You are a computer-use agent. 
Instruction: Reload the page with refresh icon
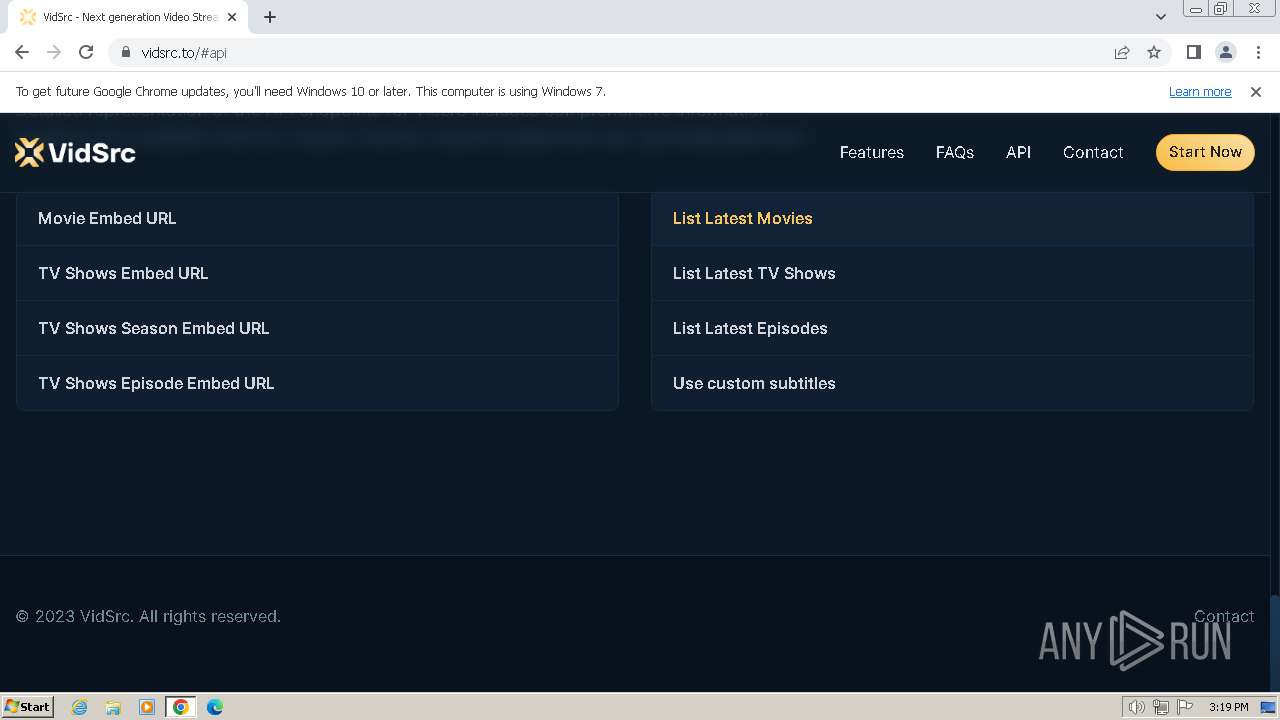tap(86, 52)
